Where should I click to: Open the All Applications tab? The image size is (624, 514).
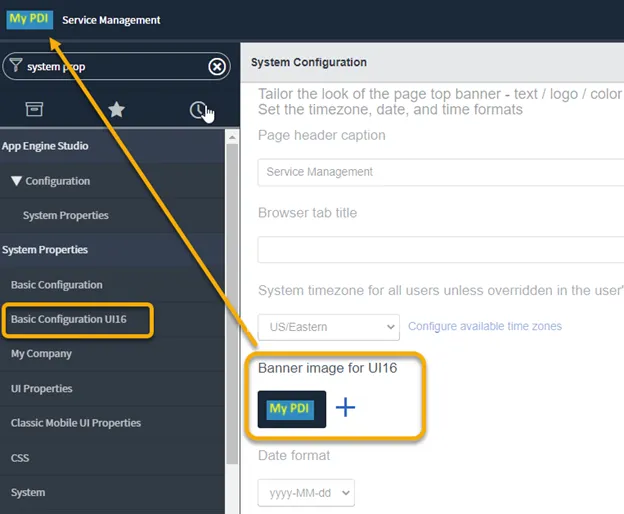34,109
